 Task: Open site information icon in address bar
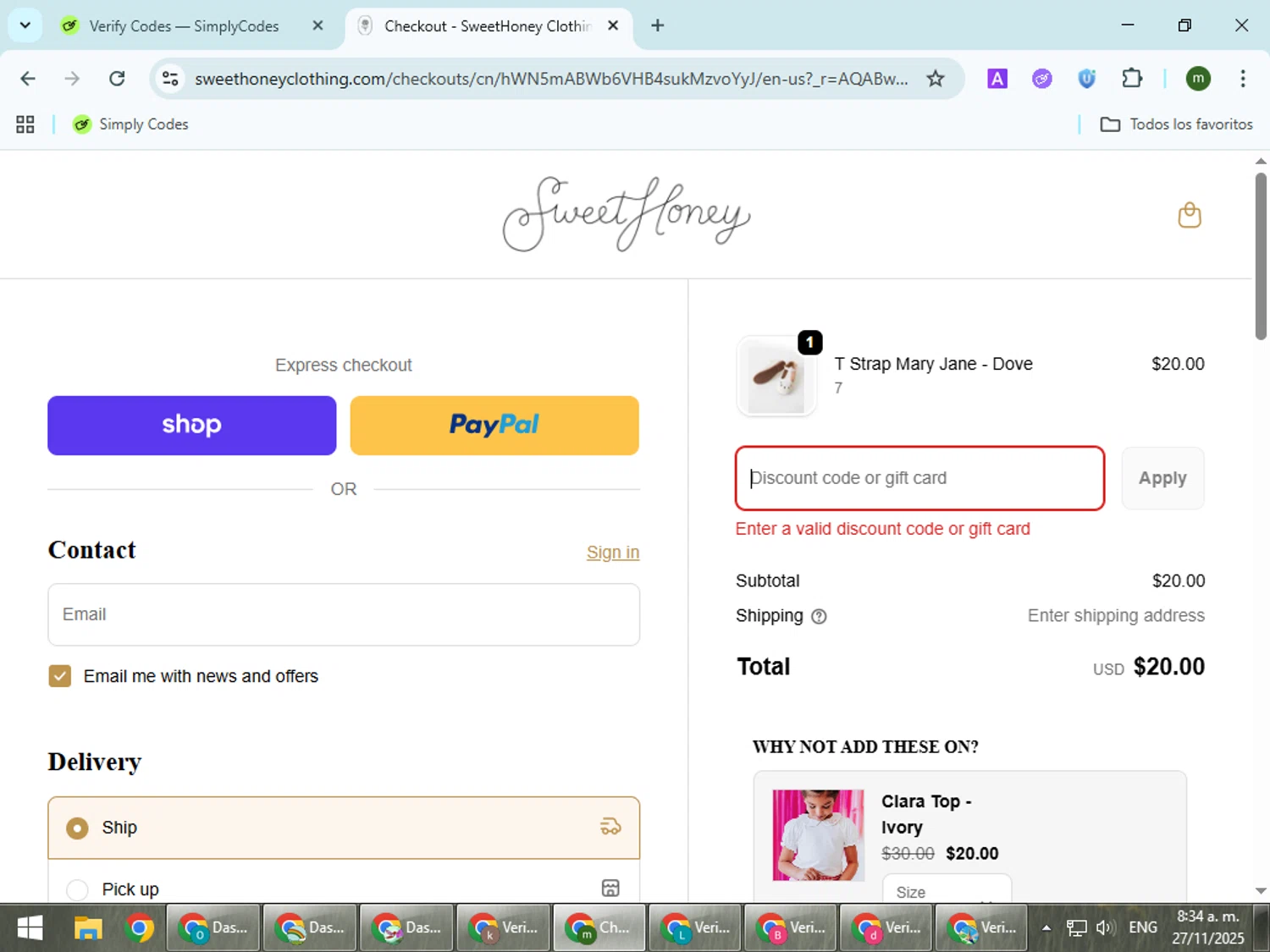170,79
